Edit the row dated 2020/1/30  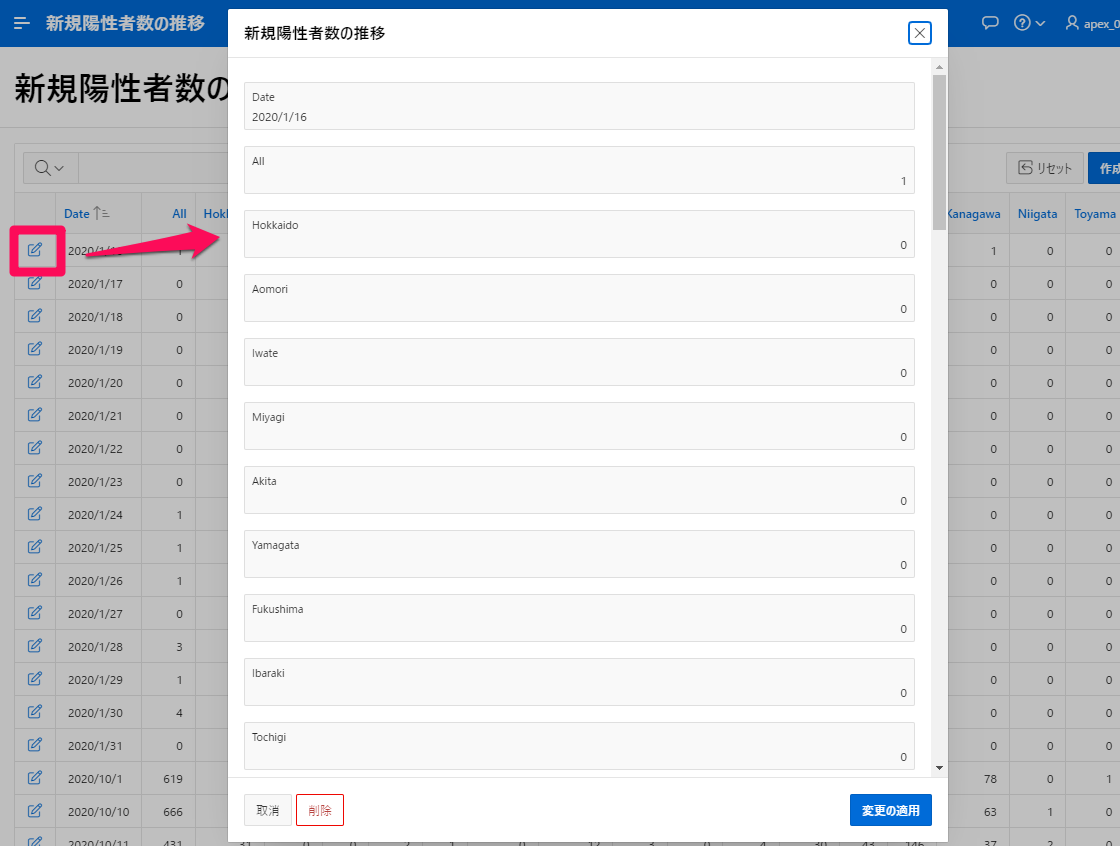34,712
